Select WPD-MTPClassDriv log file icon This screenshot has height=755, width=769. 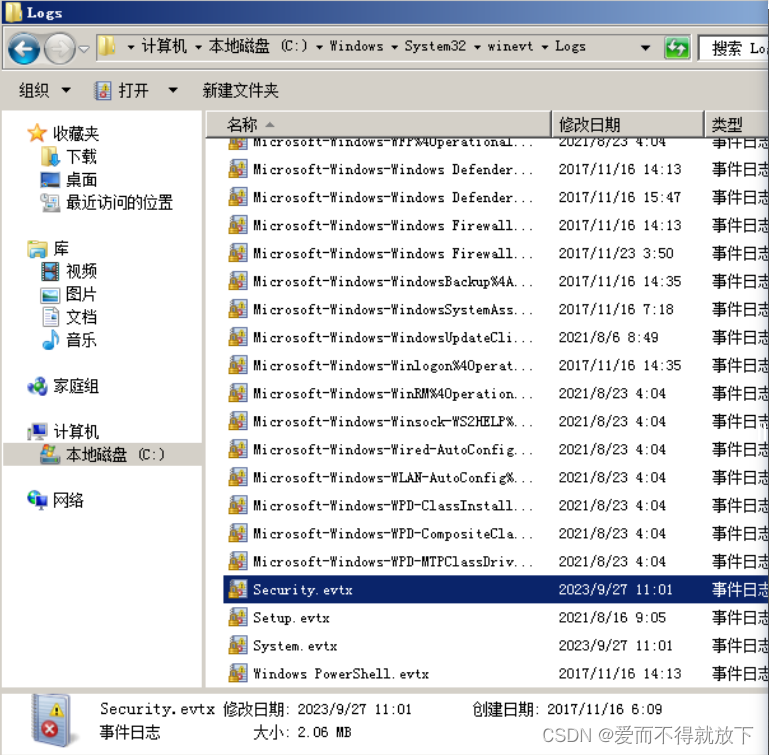(238, 561)
